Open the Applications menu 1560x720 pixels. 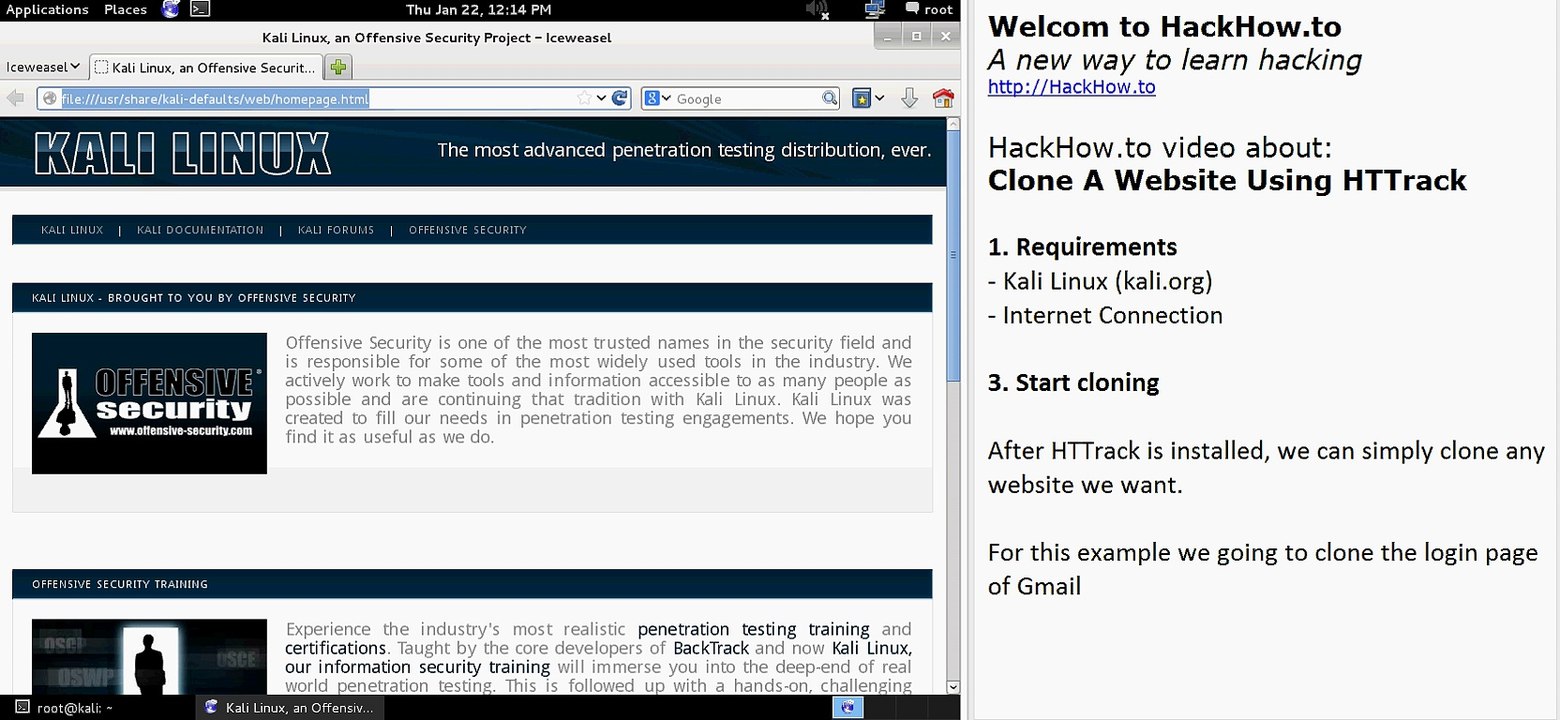47,9
